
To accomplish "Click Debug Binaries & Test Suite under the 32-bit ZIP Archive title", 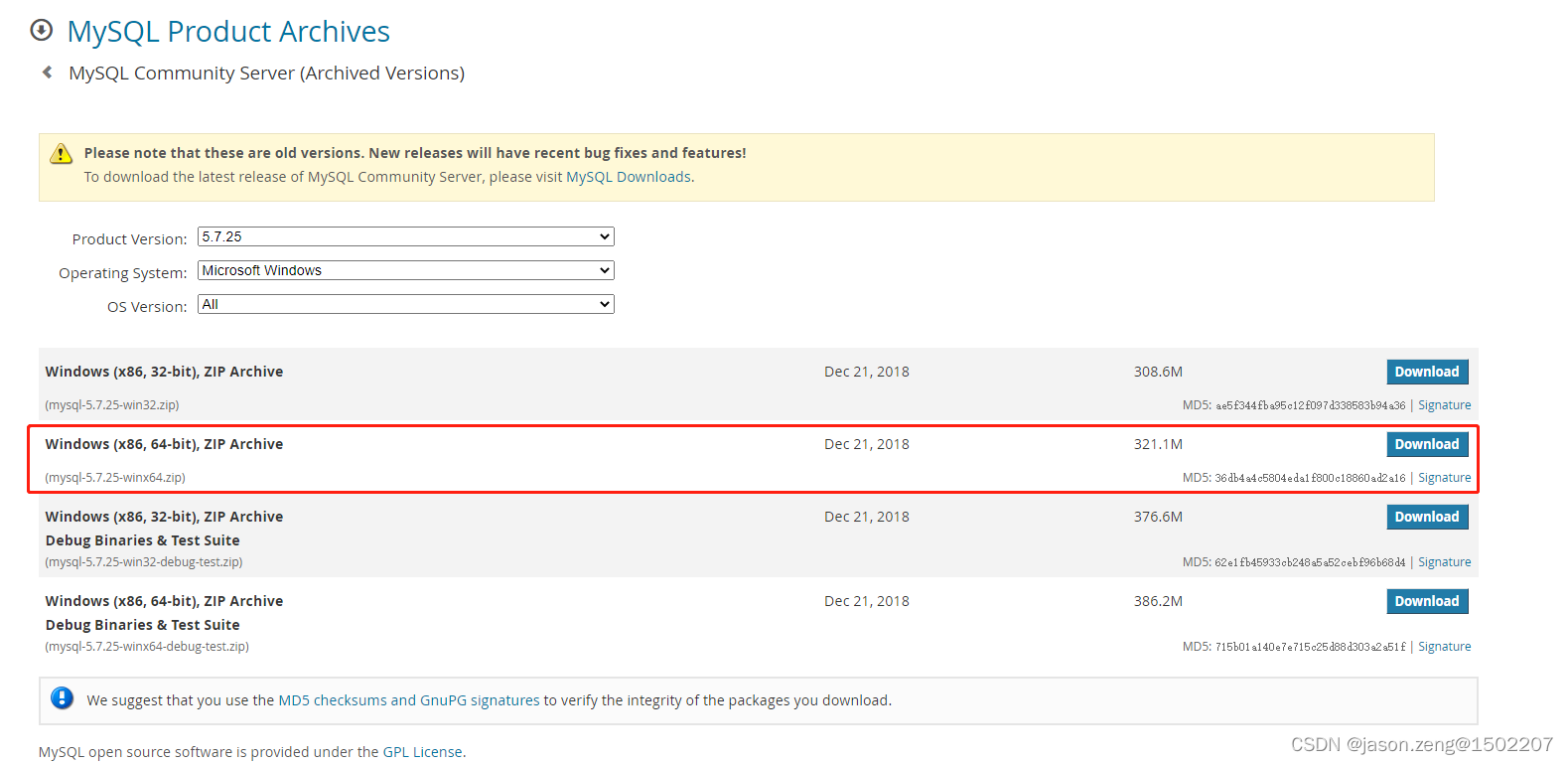I will click(142, 540).
